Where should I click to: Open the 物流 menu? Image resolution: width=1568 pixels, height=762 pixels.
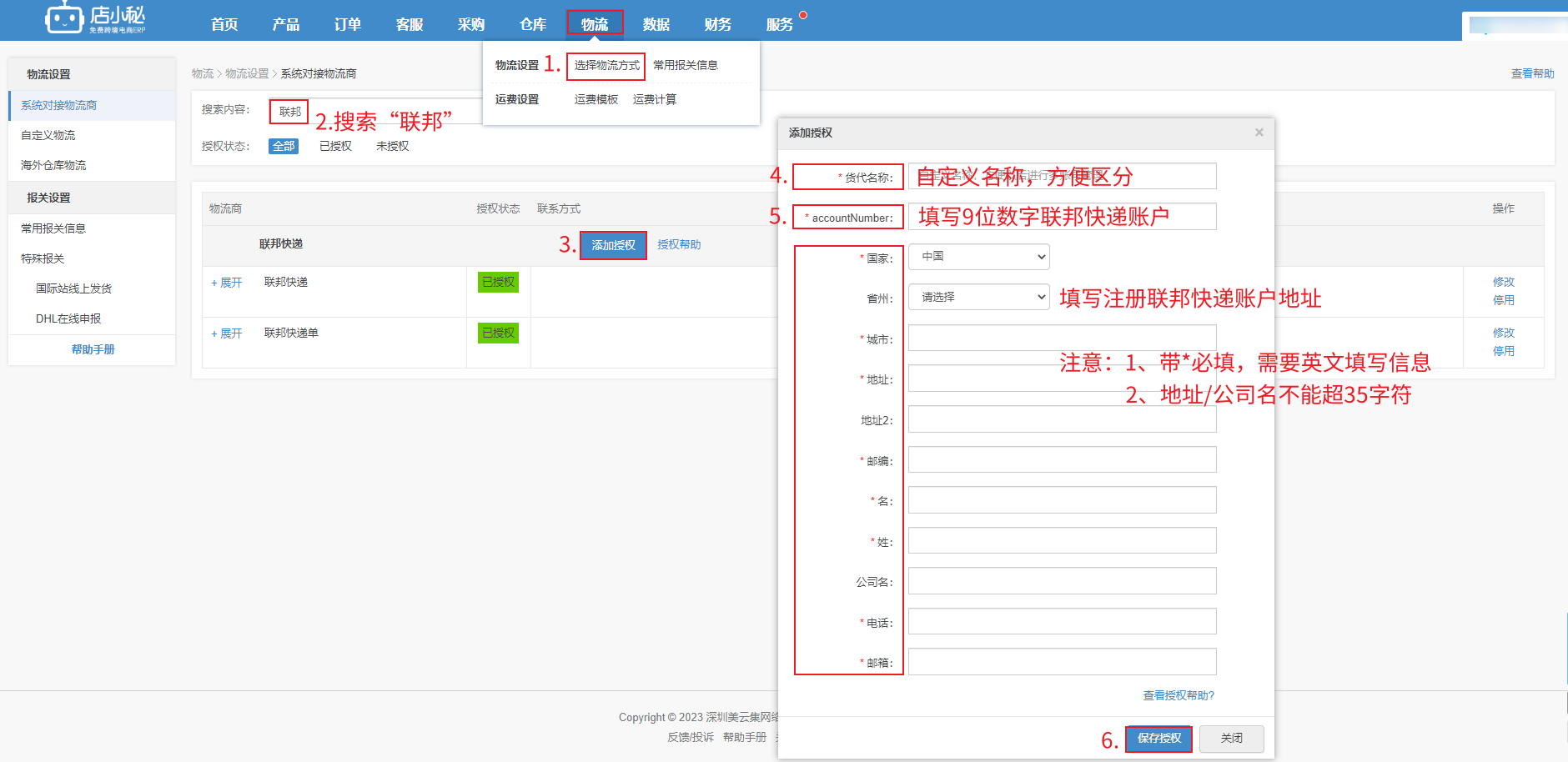point(595,24)
